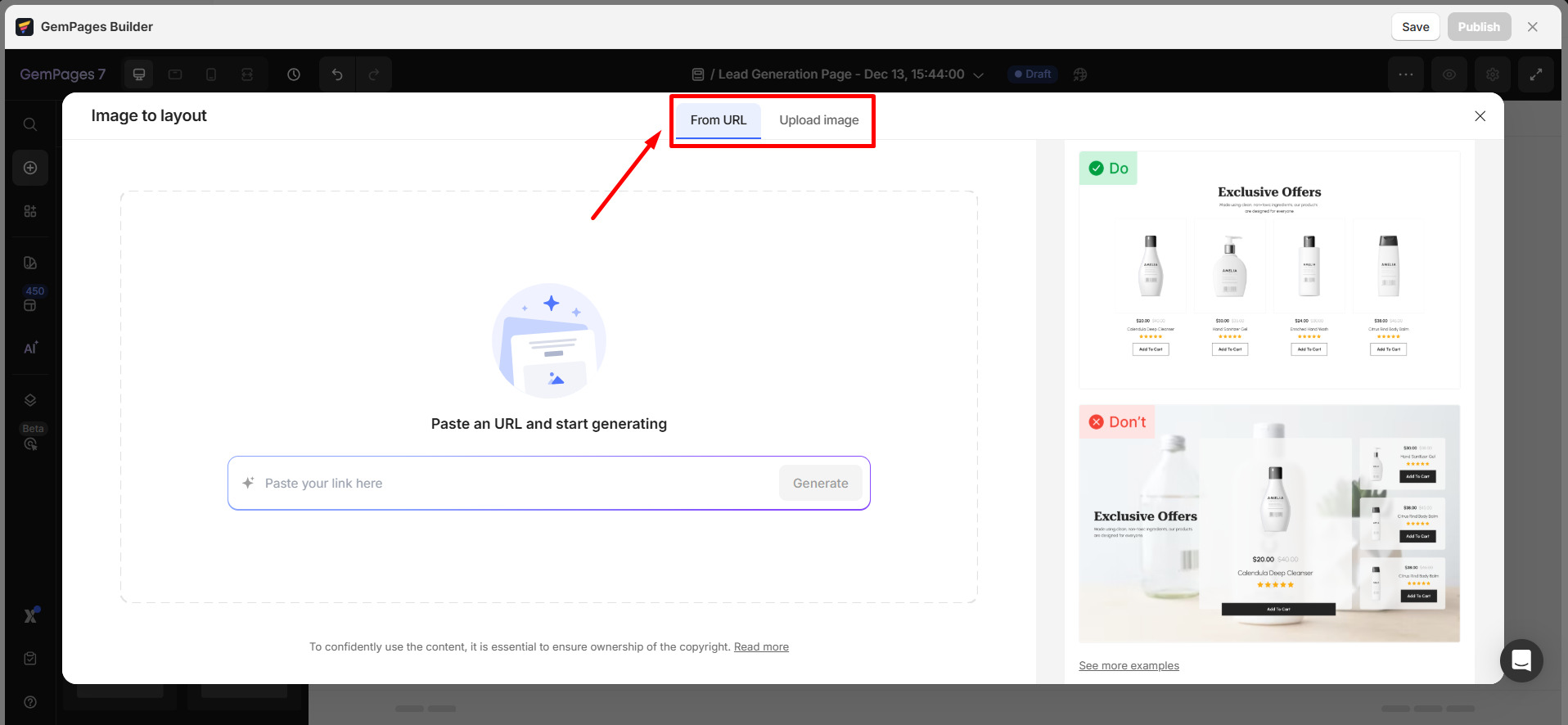Click the Draft status badge
The width and height of the screenshot is (1568, 725).
tap(1033, 74)
